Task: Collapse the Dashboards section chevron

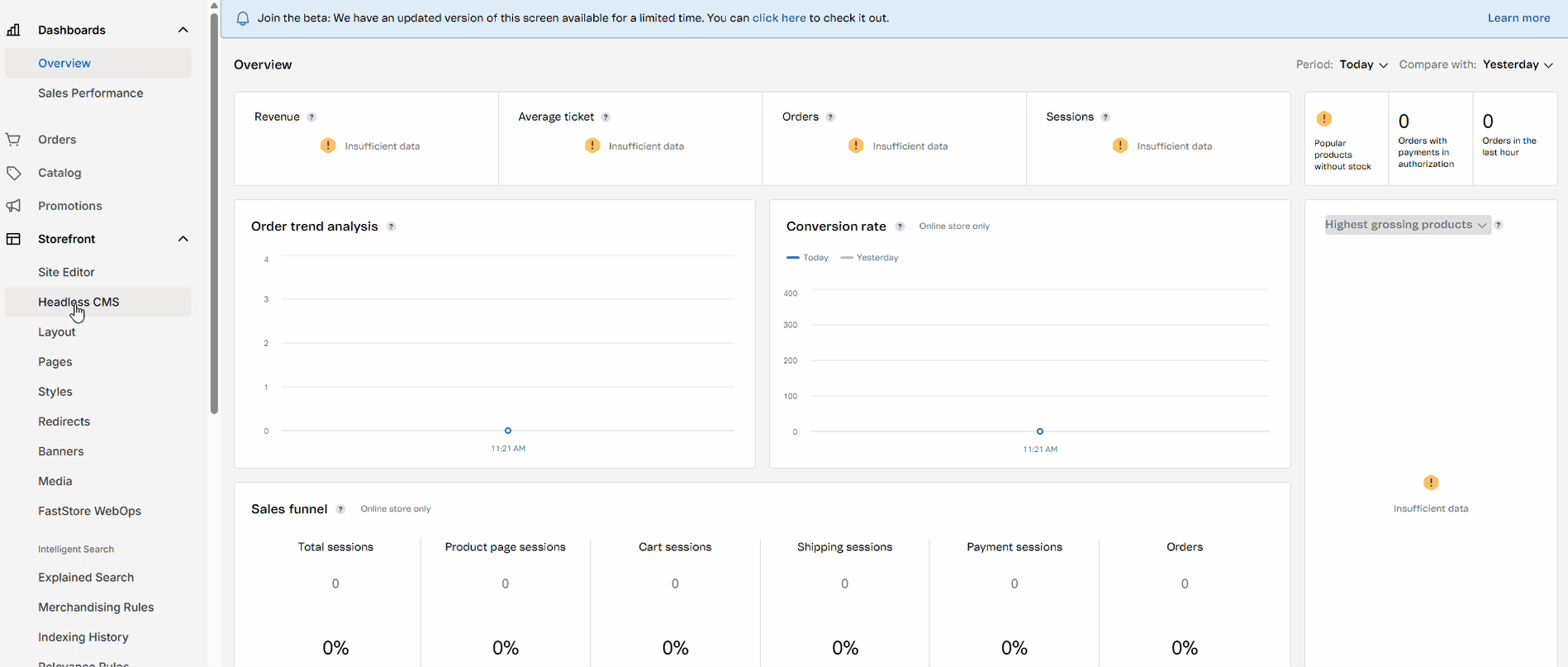Action: (183, 30)
